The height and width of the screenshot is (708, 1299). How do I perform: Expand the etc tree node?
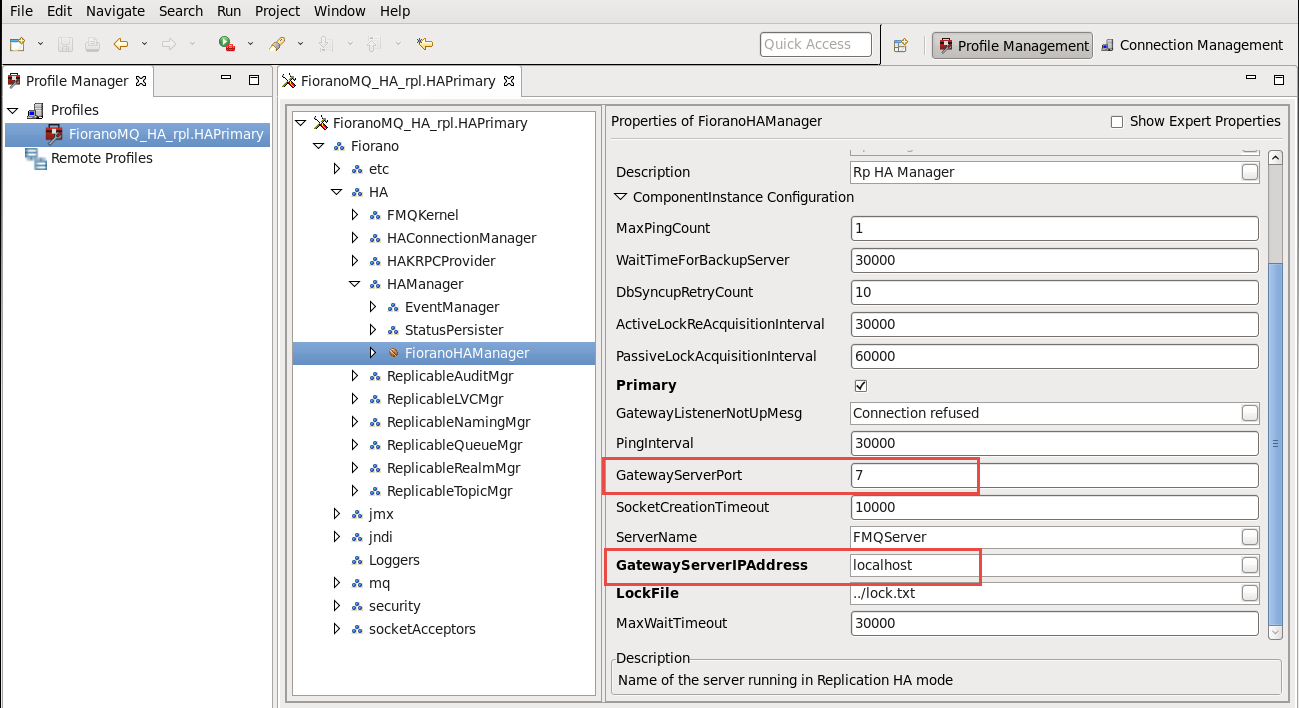tap(337, 169)
